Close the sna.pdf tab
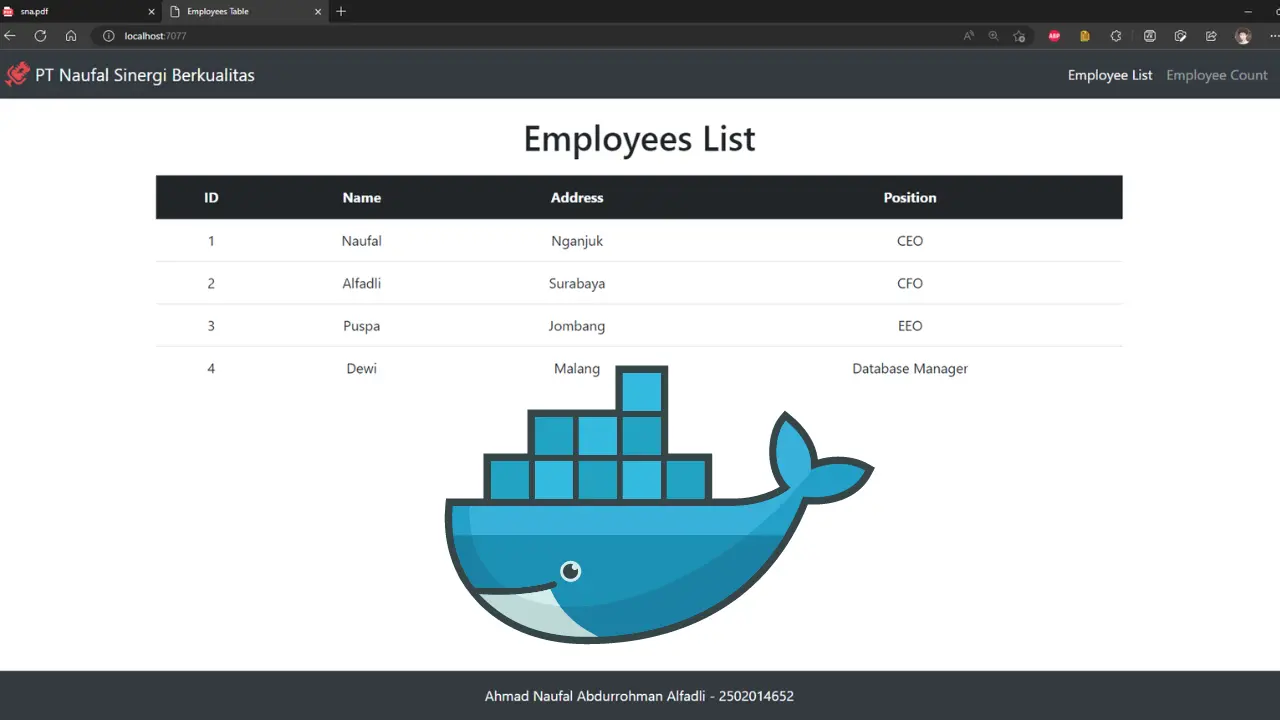 (x=151, y=11)
